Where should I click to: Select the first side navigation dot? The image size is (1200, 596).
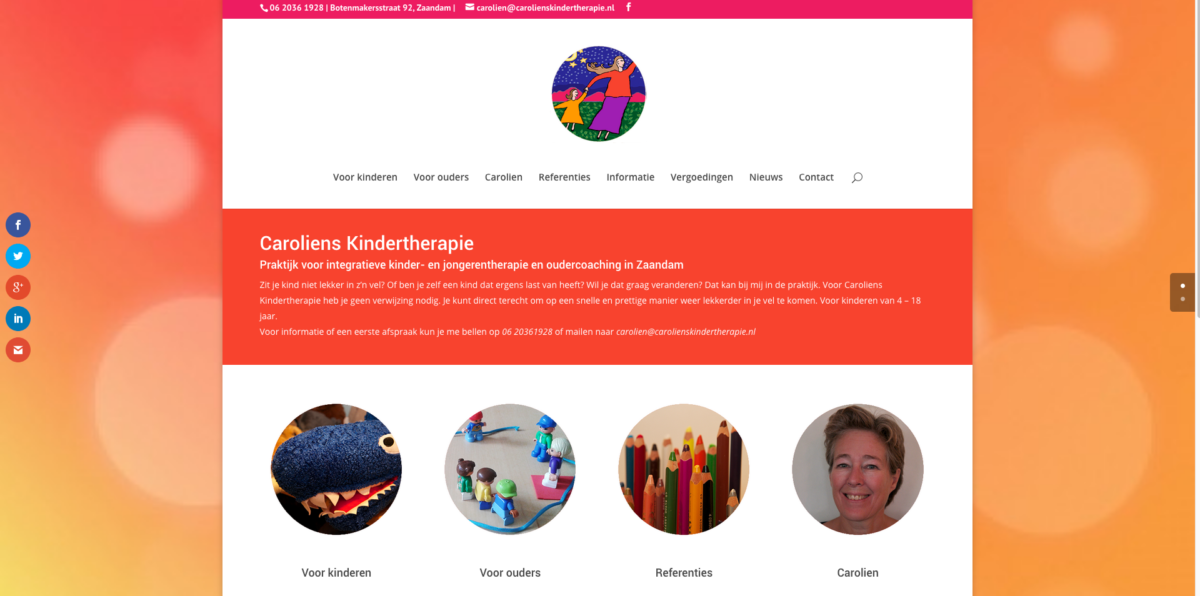click(x=1182, y=286)
